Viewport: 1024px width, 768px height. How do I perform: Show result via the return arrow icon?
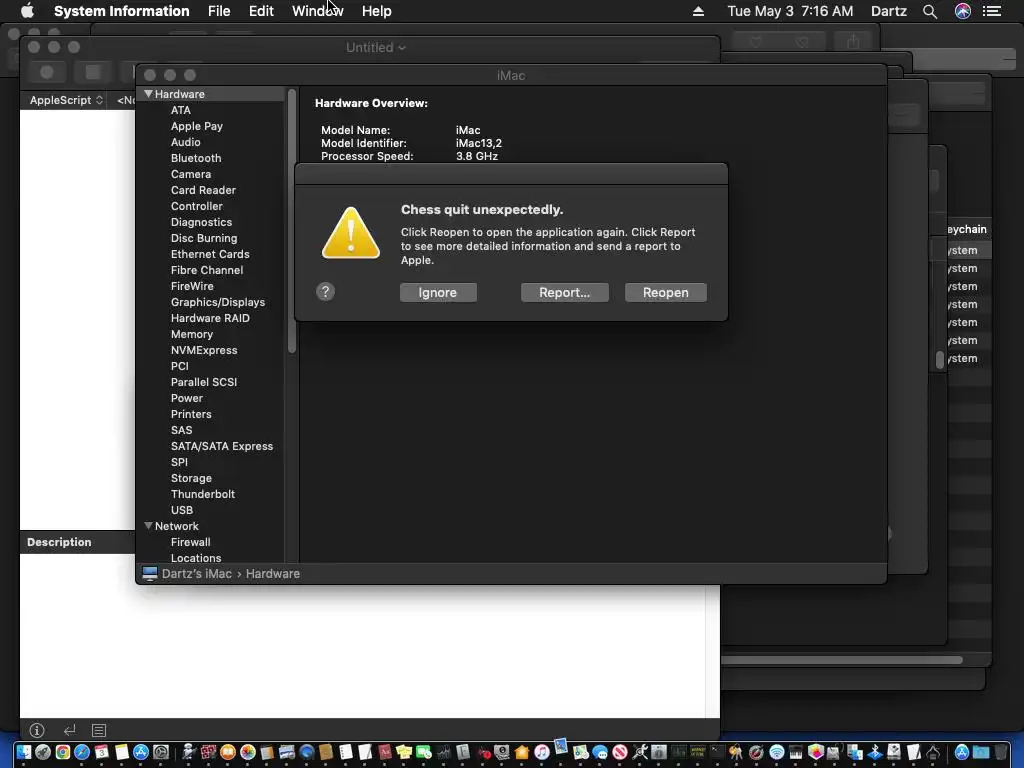click(x=69, y=730)
